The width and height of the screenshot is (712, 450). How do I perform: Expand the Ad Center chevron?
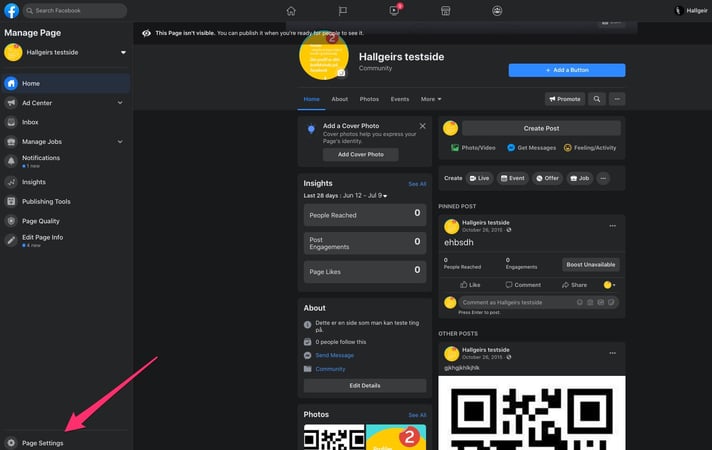point(120,103)
